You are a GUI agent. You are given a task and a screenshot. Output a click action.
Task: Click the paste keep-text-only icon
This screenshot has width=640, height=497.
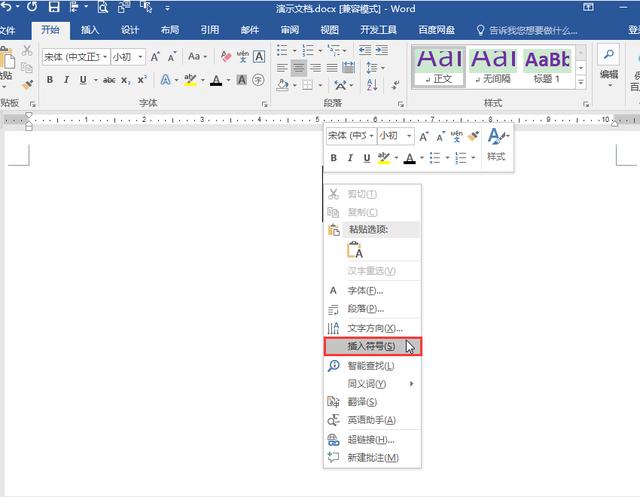tap(354, 251)
